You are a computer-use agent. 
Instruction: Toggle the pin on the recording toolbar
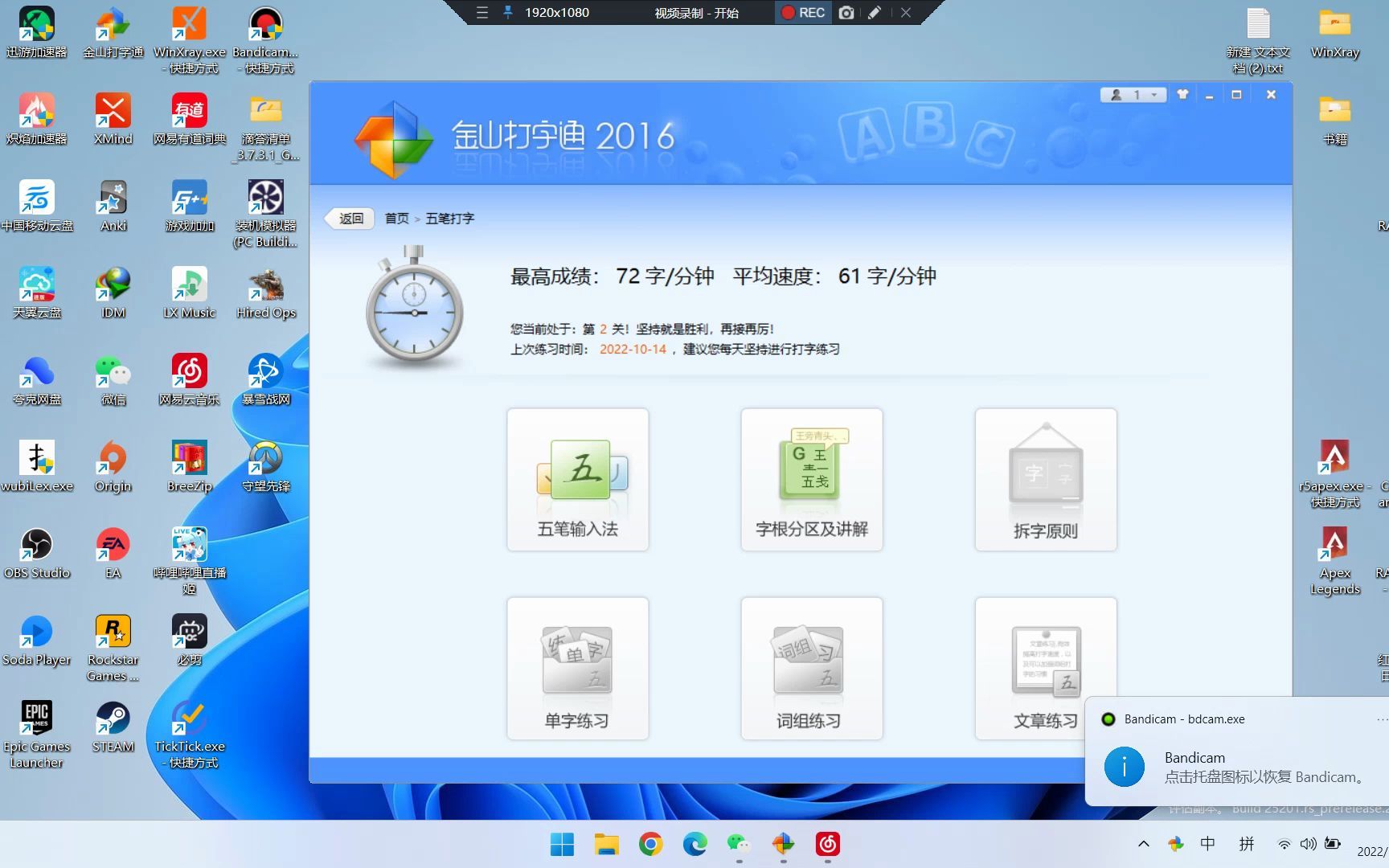508,12
